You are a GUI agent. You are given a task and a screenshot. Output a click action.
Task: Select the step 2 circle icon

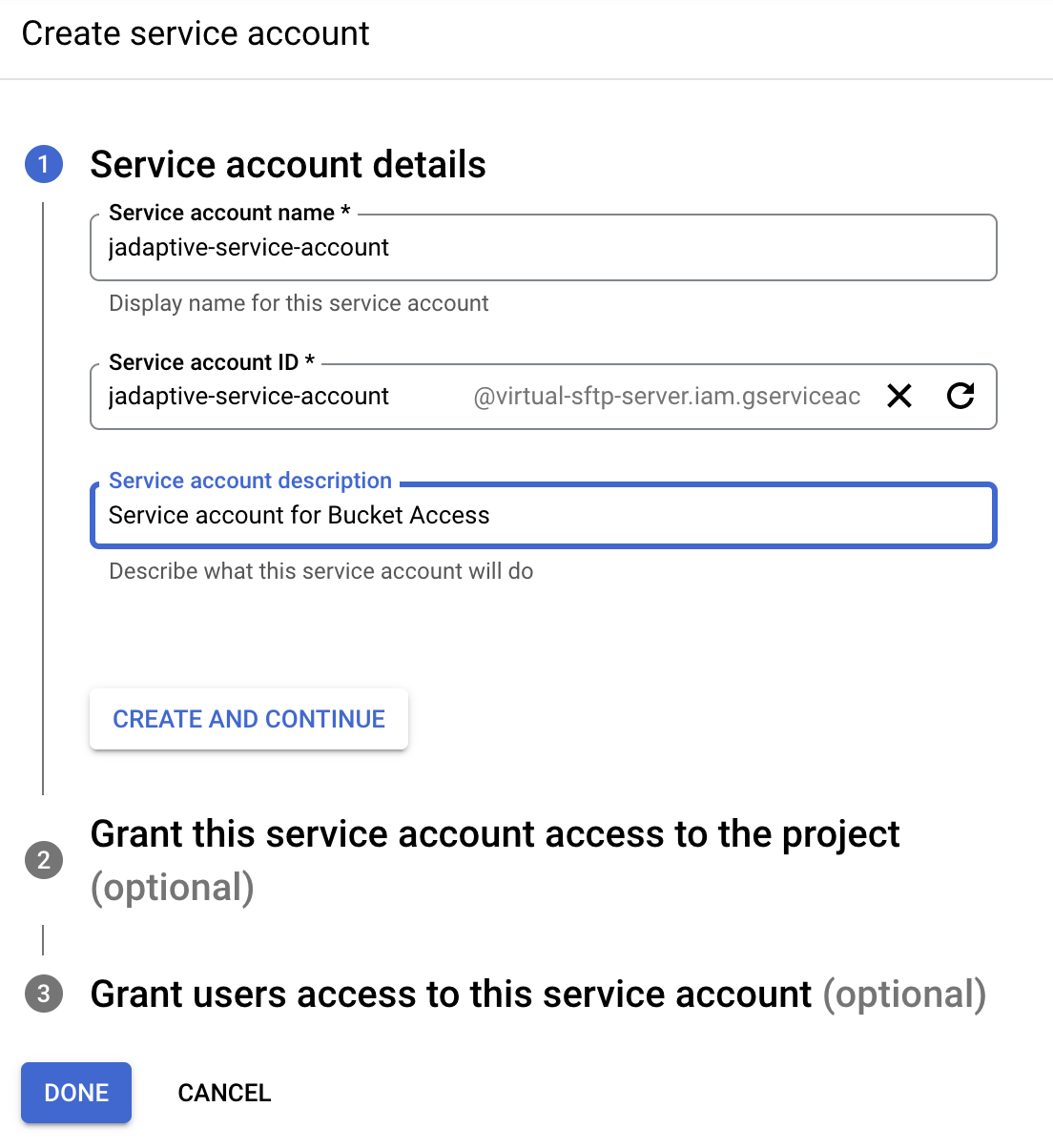click(x=44, y=860)
